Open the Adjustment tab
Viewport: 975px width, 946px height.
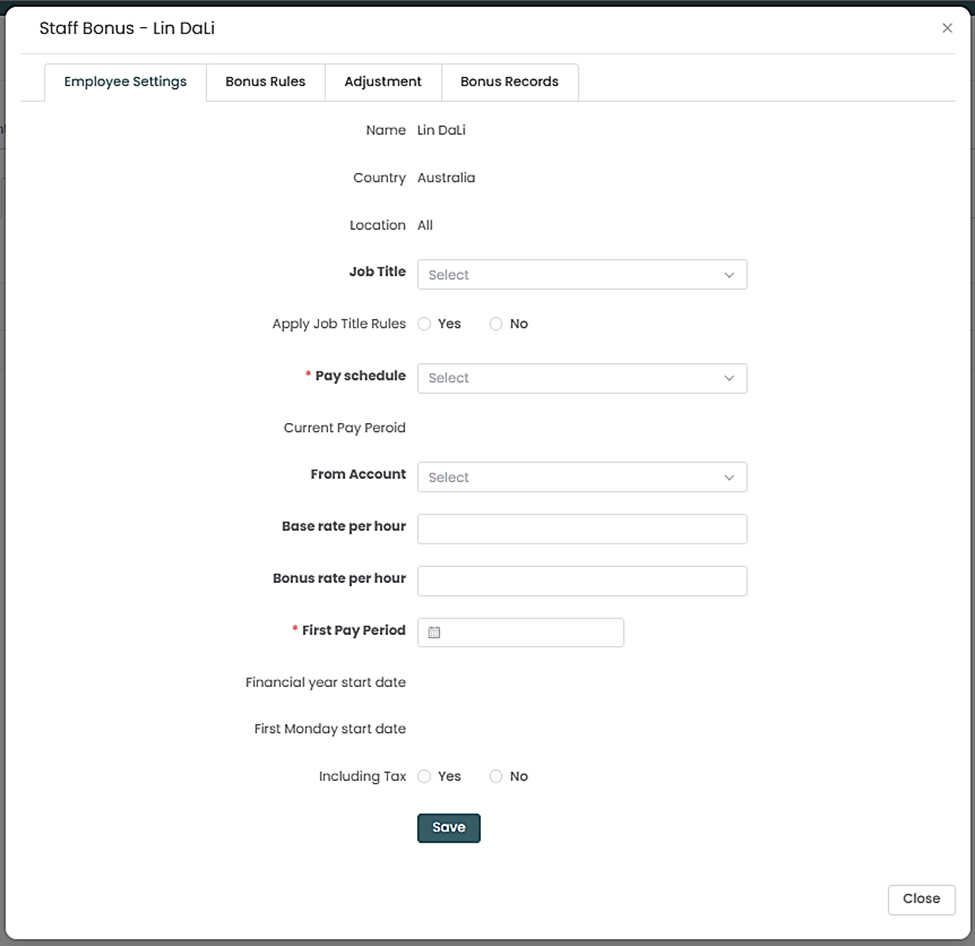pyautogui.click(x=383, y=82)
